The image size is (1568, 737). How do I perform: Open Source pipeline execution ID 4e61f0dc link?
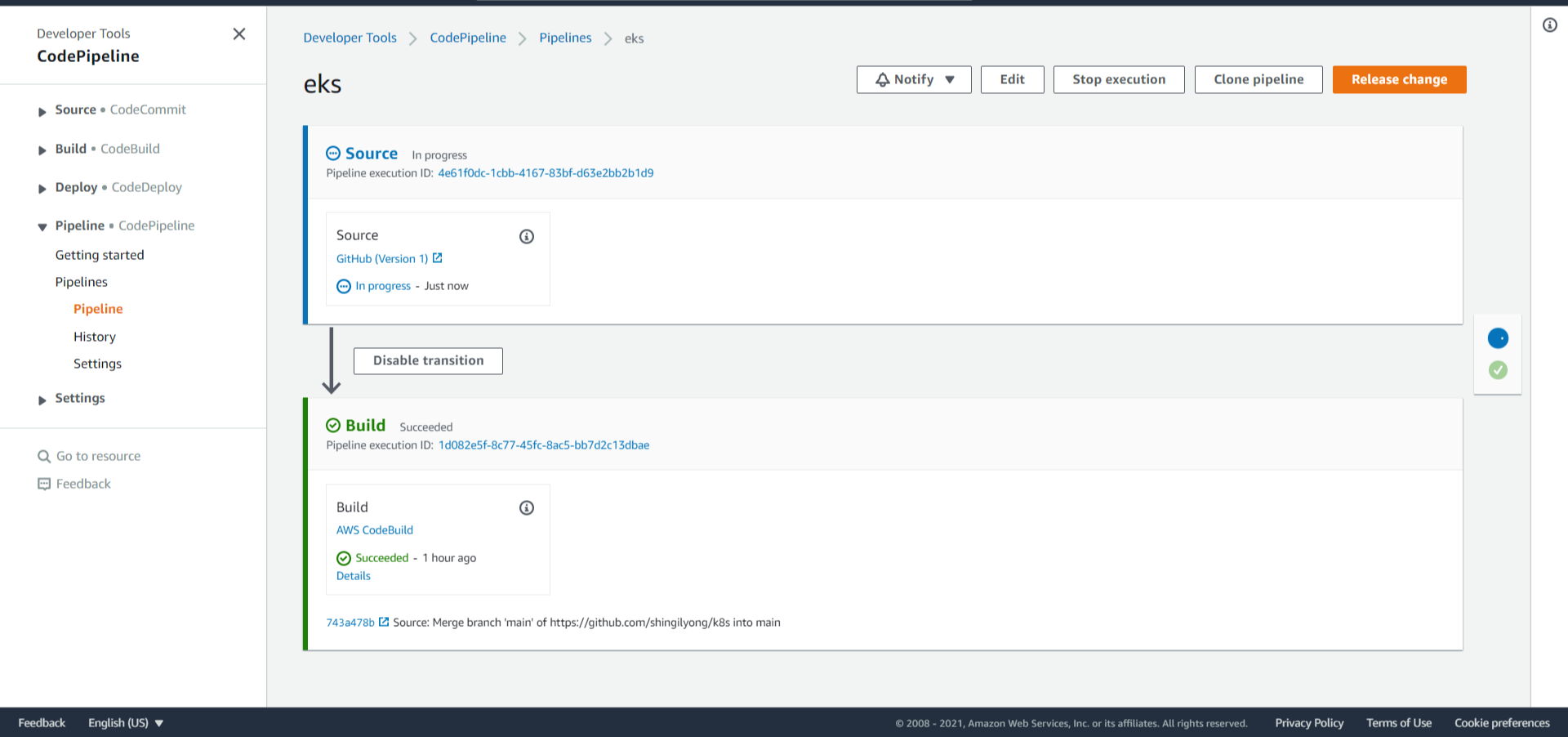pyautogui.click(x=546, y=173)
